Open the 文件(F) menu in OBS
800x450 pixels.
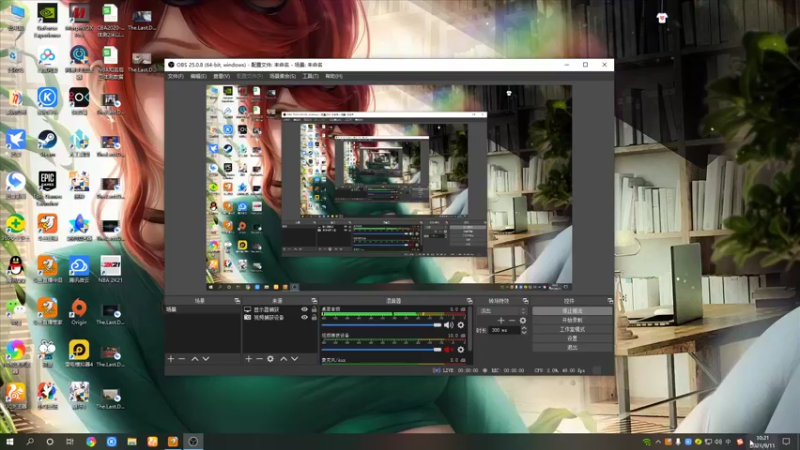pos(176,76)
